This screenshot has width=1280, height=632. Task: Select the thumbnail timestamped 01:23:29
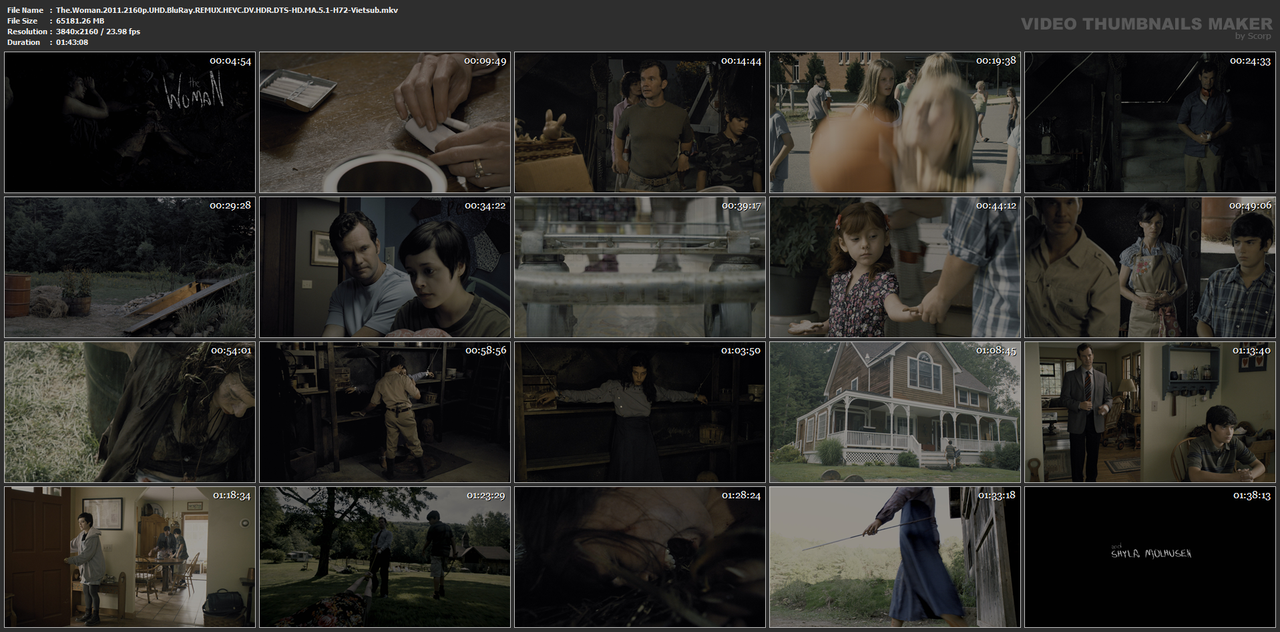(x=385, y=557)
